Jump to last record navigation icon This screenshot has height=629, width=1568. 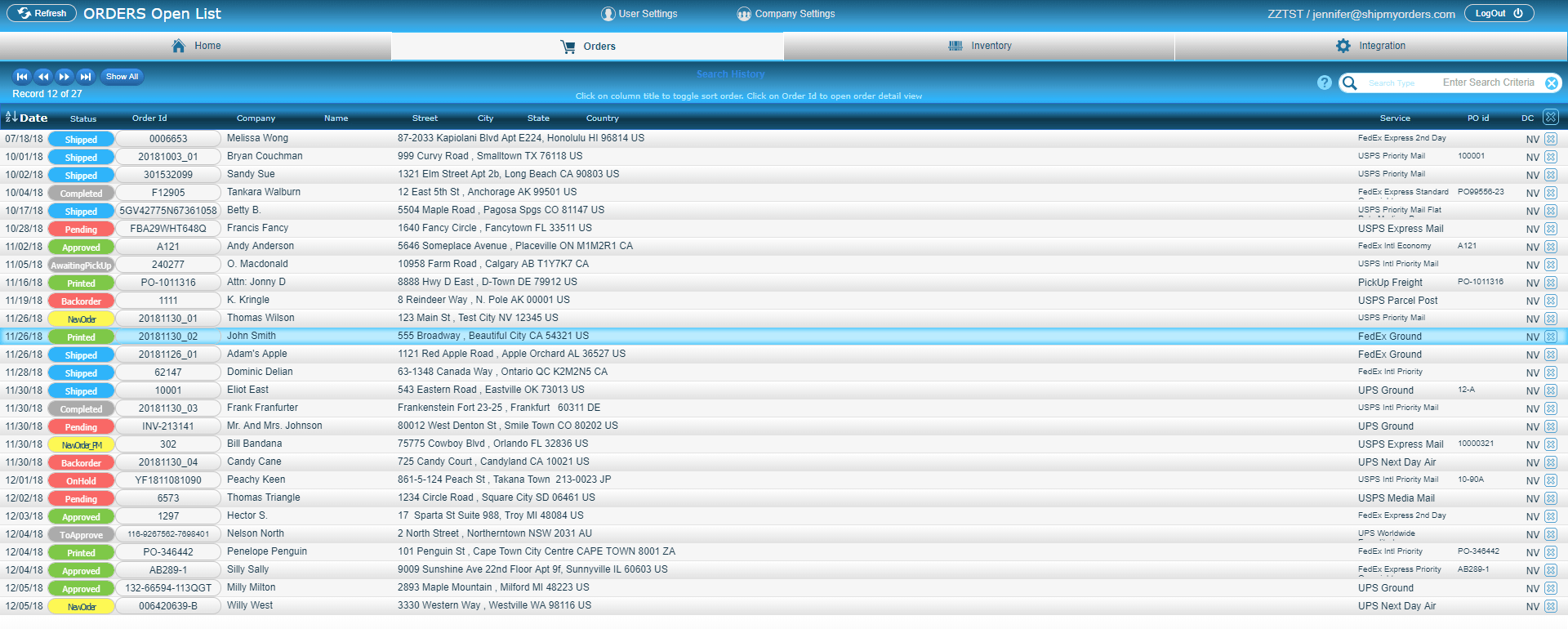[86, 77]
